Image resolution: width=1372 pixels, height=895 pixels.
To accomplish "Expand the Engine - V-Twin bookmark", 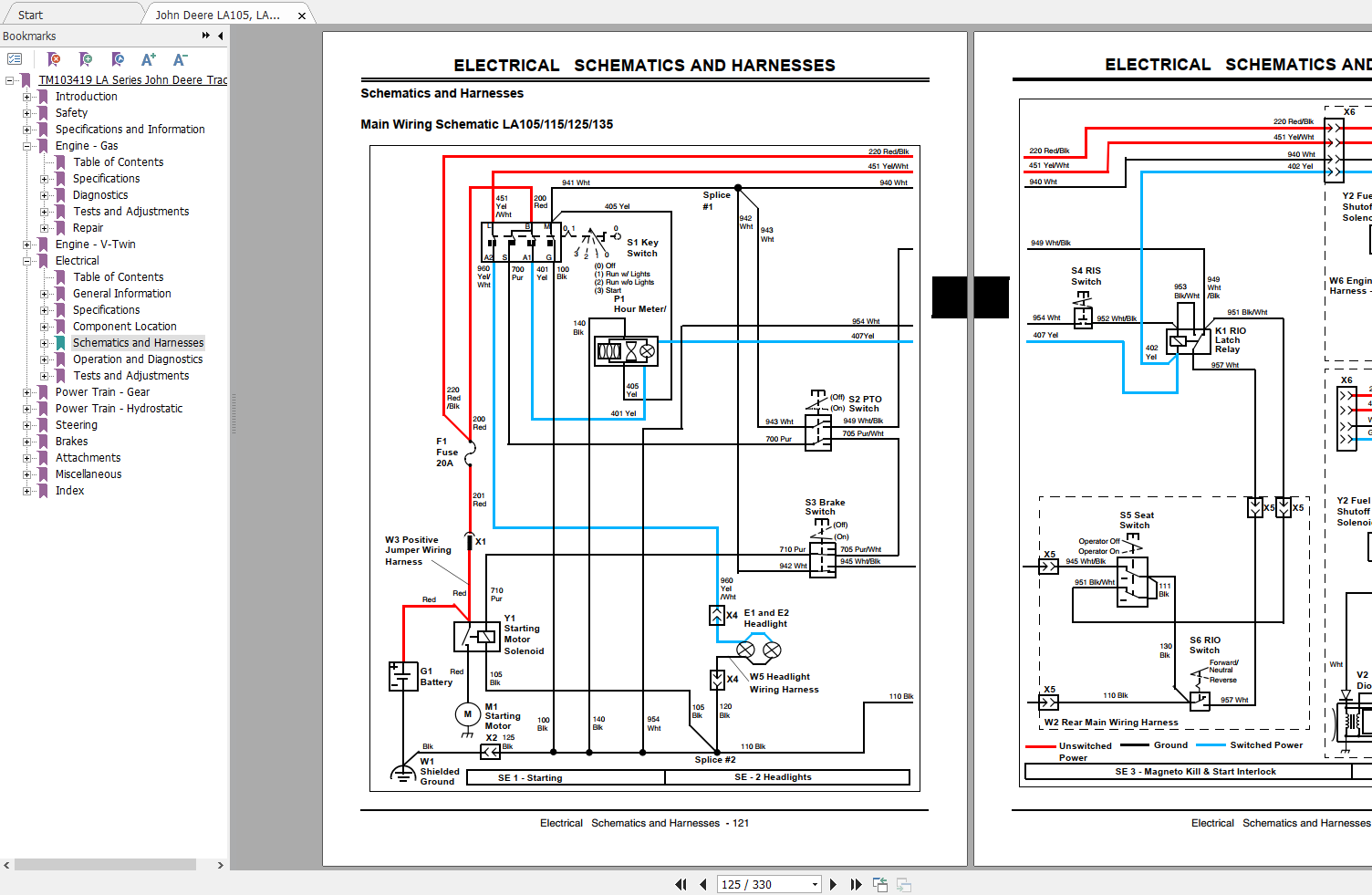I will click(27, 245).
